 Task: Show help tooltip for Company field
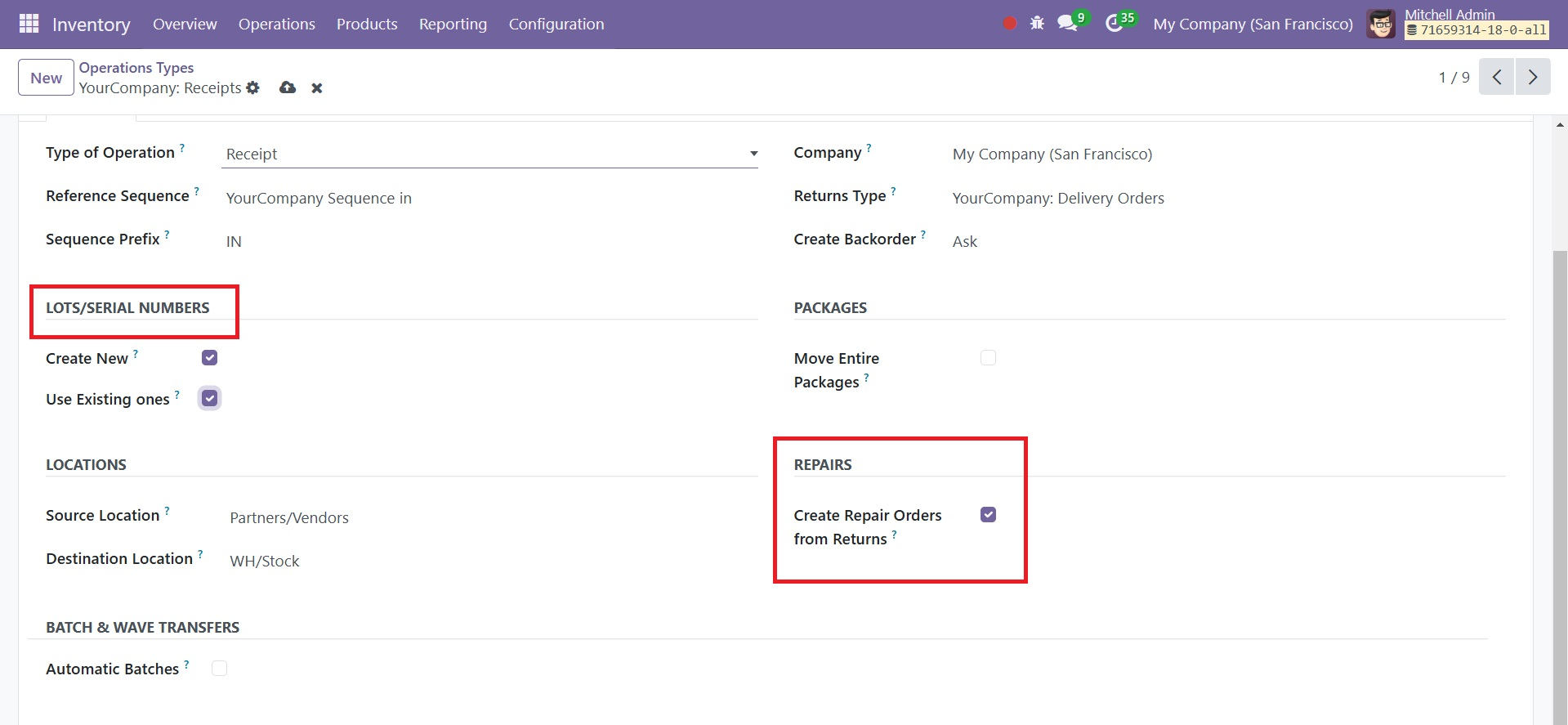pos(869,148)
